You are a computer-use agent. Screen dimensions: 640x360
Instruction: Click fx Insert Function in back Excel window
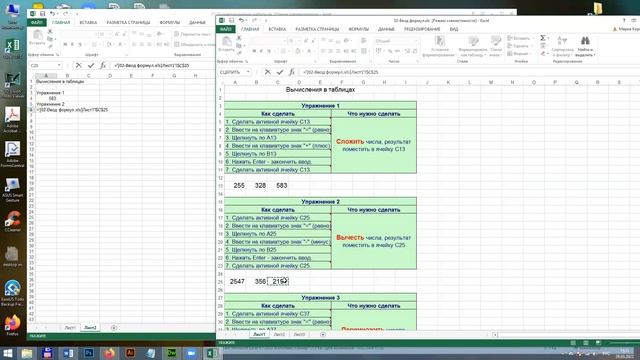[102, 65]
